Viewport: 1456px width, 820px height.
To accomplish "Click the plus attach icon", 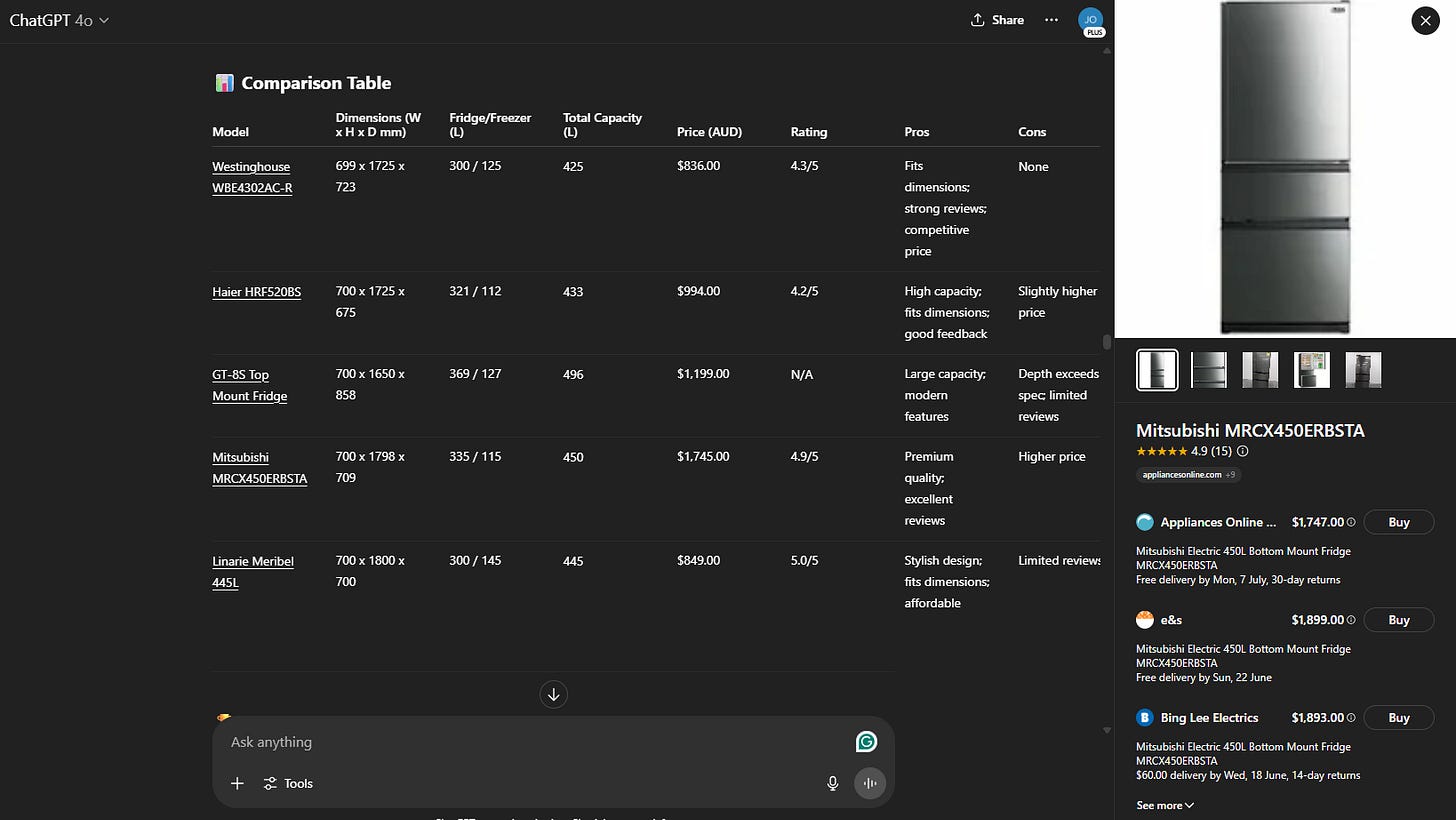I will (x=237, y=783).
